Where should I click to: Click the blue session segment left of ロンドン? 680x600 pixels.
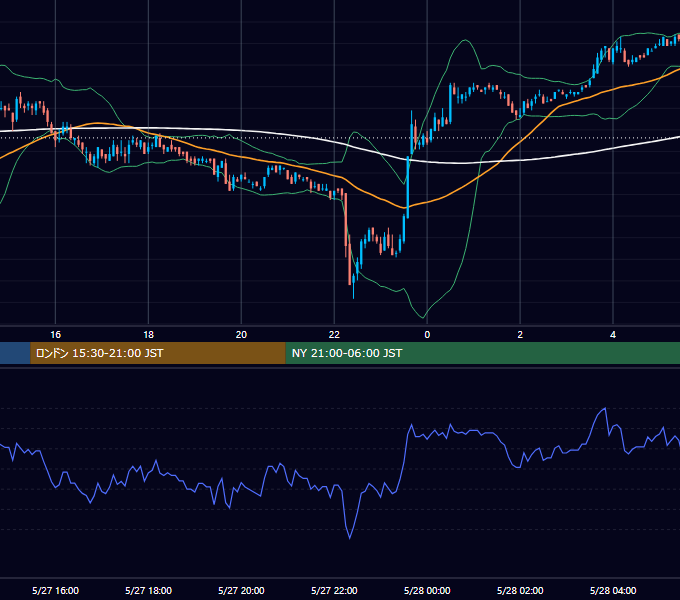15,353
